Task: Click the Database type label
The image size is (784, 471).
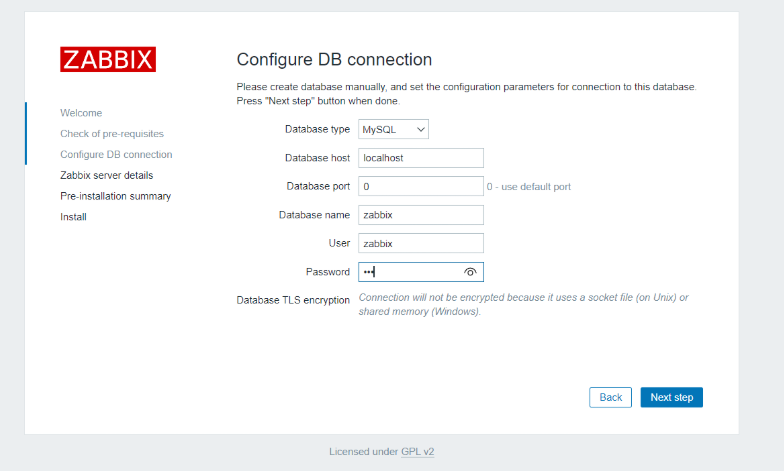Action: click(x=317, y=129)
